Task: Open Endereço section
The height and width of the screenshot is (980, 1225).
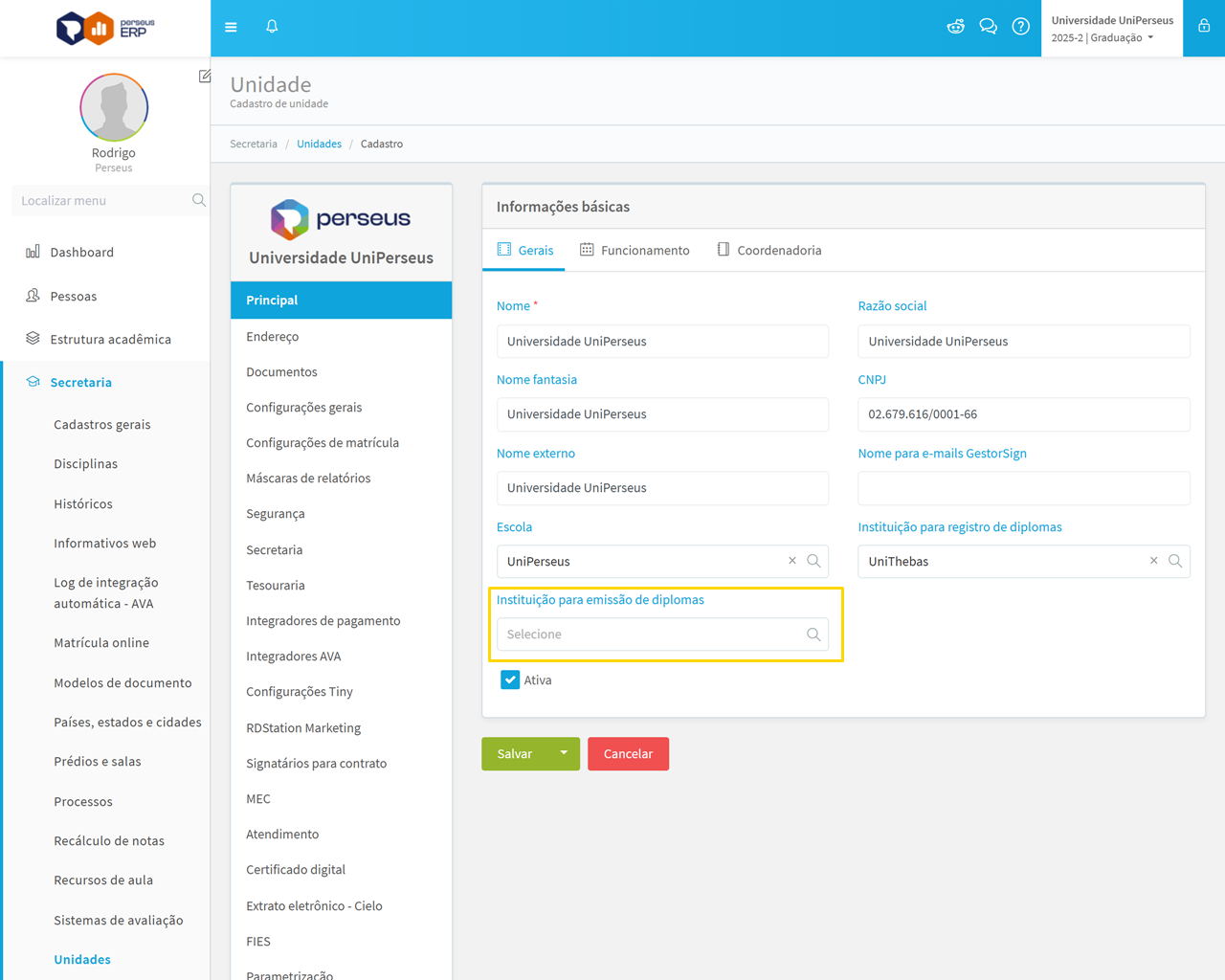Action: click(x=341, y=336)
